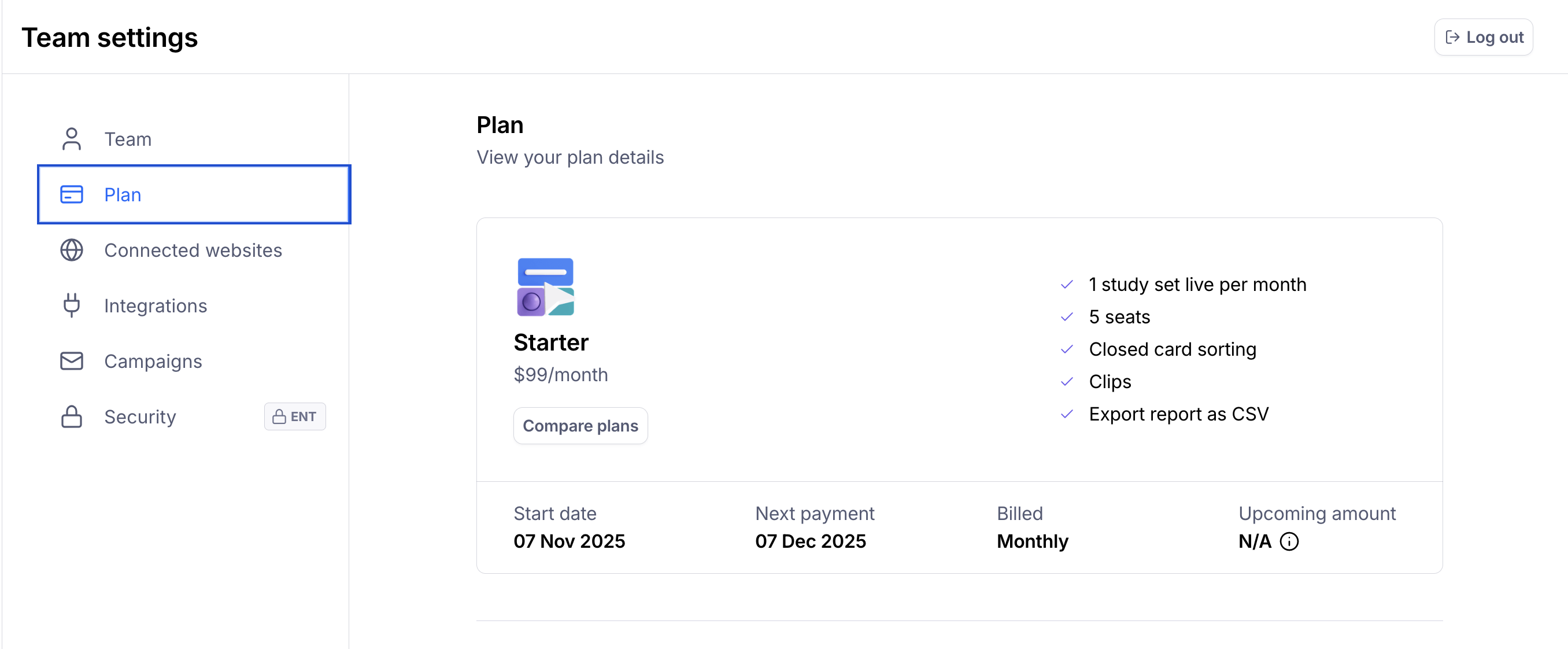Click the Export report as CSV feature

[1178, 414]
